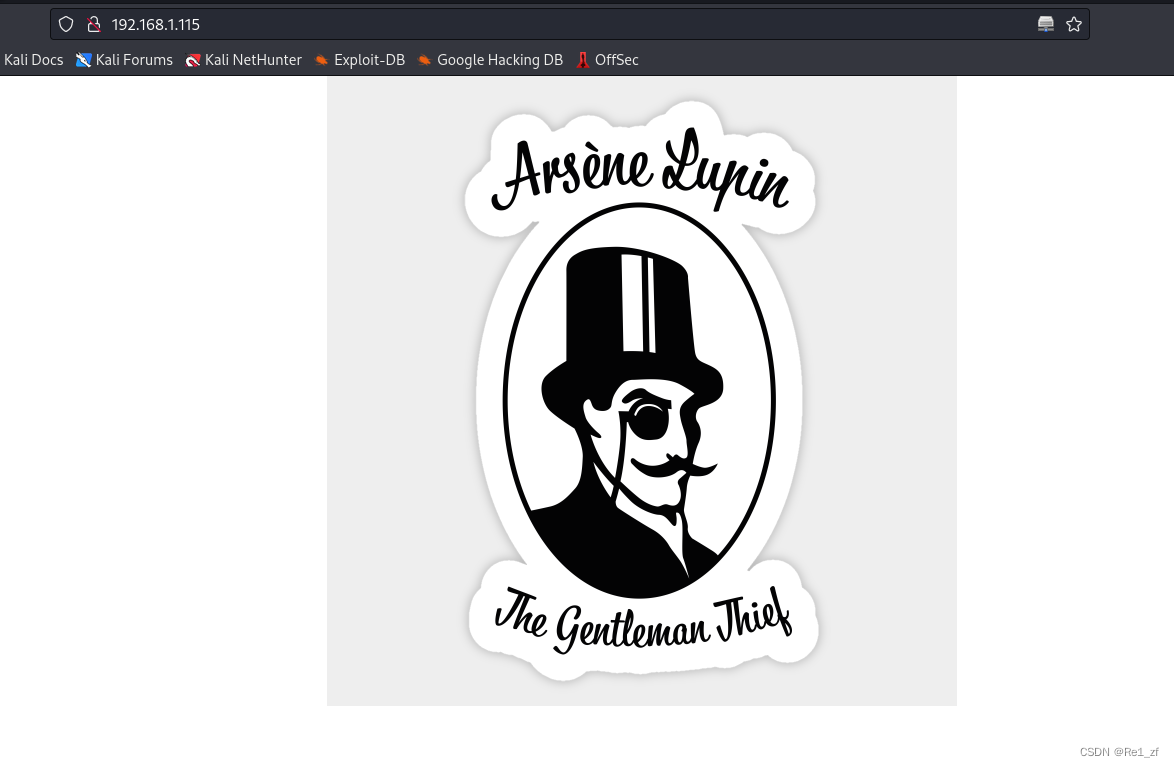Click the tracking protection shield icon
This screenshot has height=767, width=1174.
(66, 24)
